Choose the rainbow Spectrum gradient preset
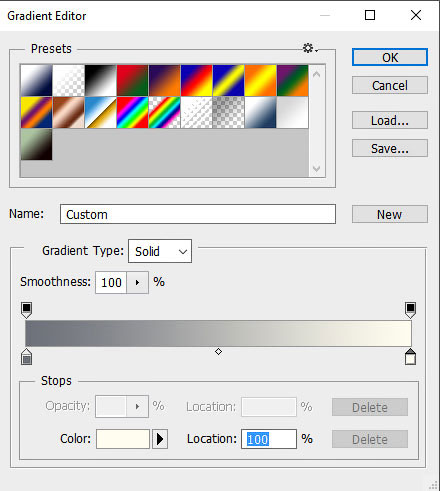 click(132, 112)
